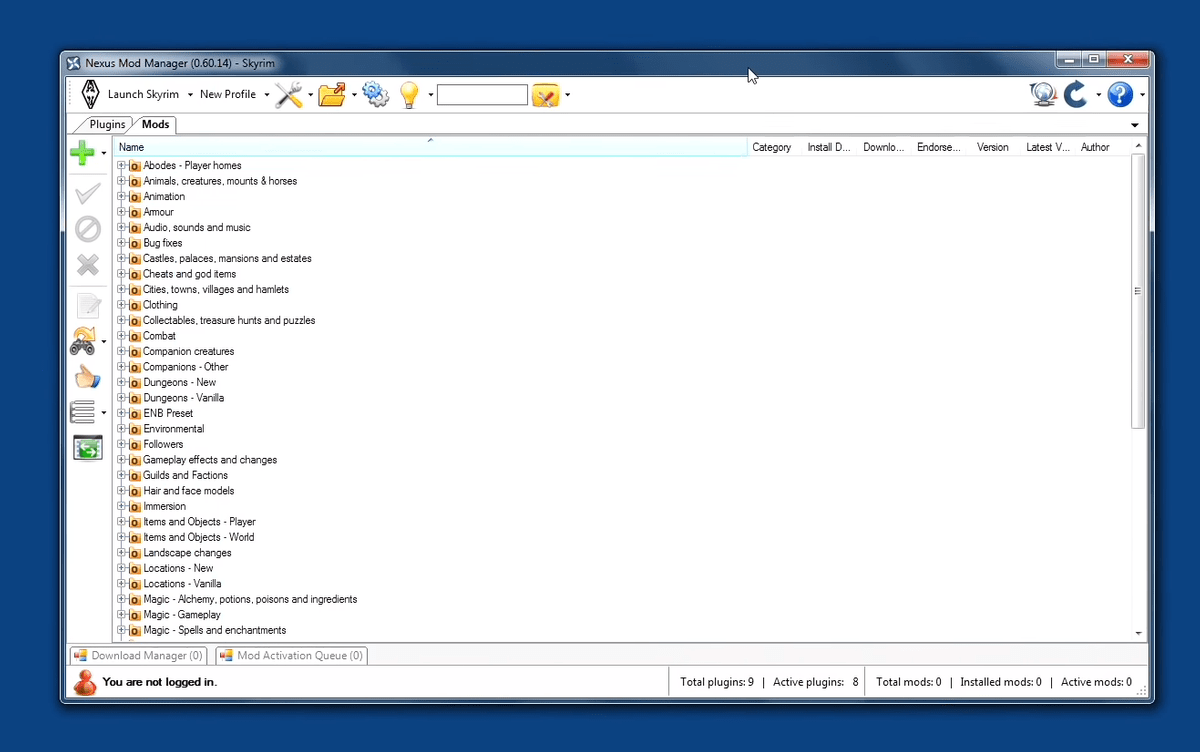
Task: Click the search text field on toolbar
Action: 482,94
